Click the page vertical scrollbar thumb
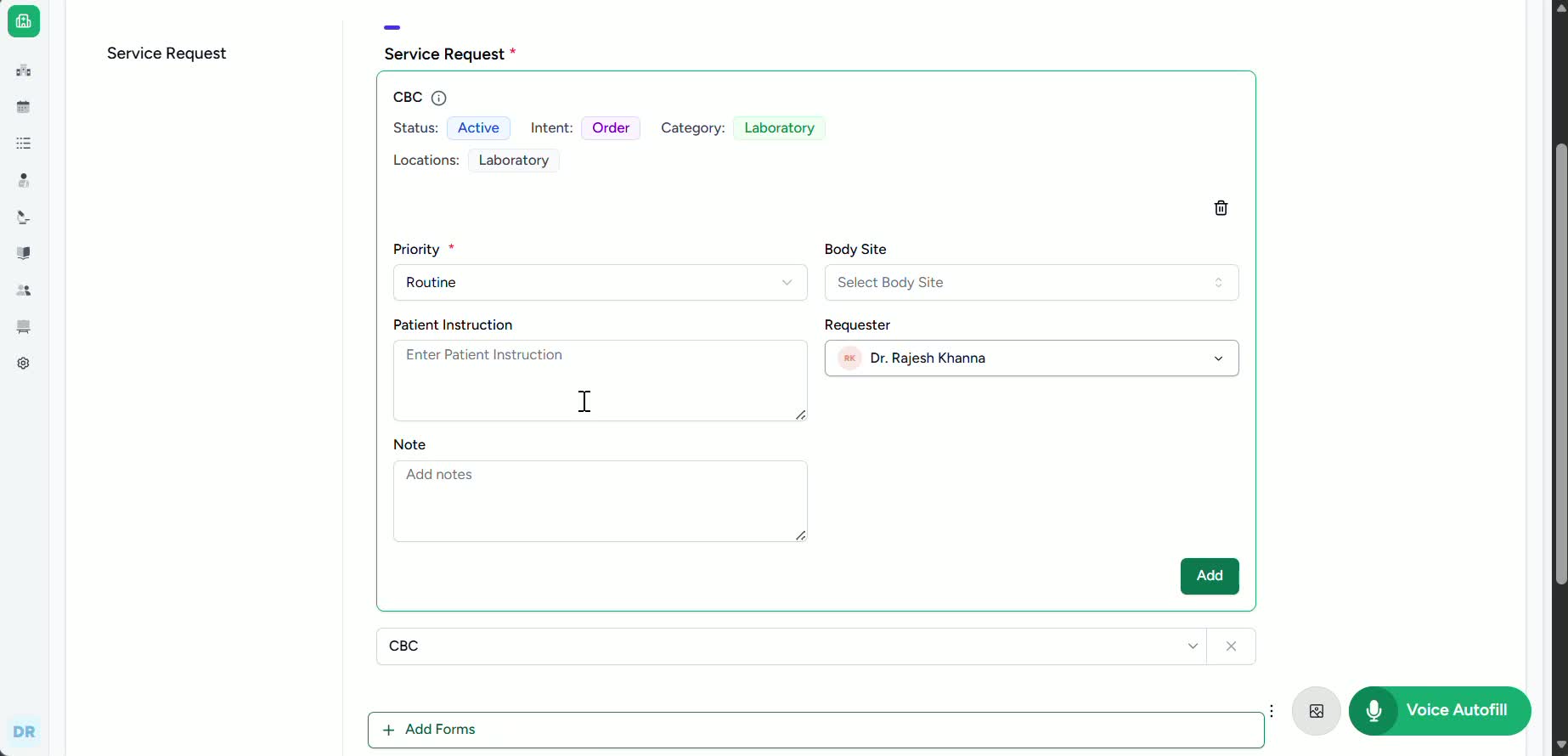This screenshot has height=756, width=1568. pos(1560,364)
